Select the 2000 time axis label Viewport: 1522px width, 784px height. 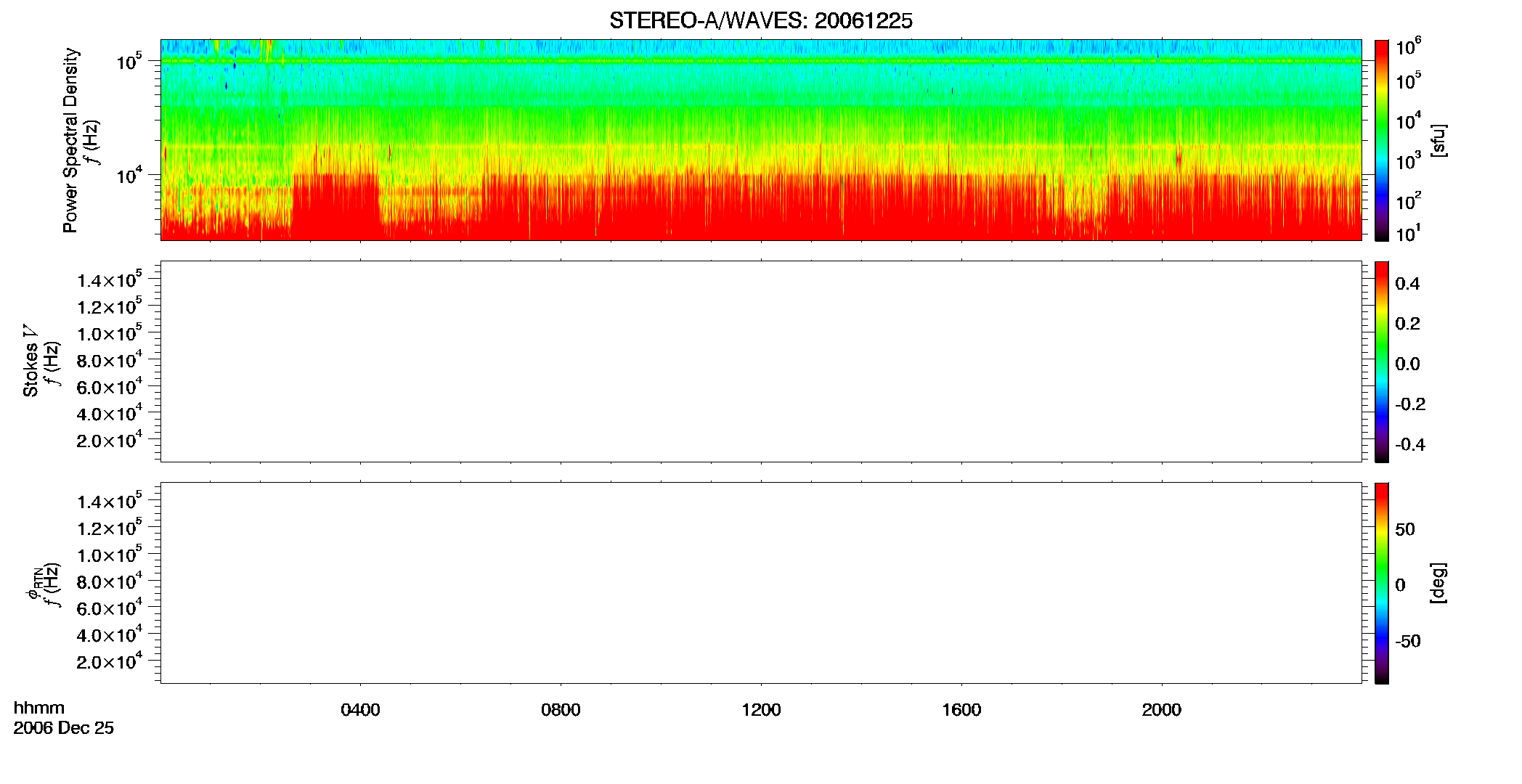(1162, 710)
